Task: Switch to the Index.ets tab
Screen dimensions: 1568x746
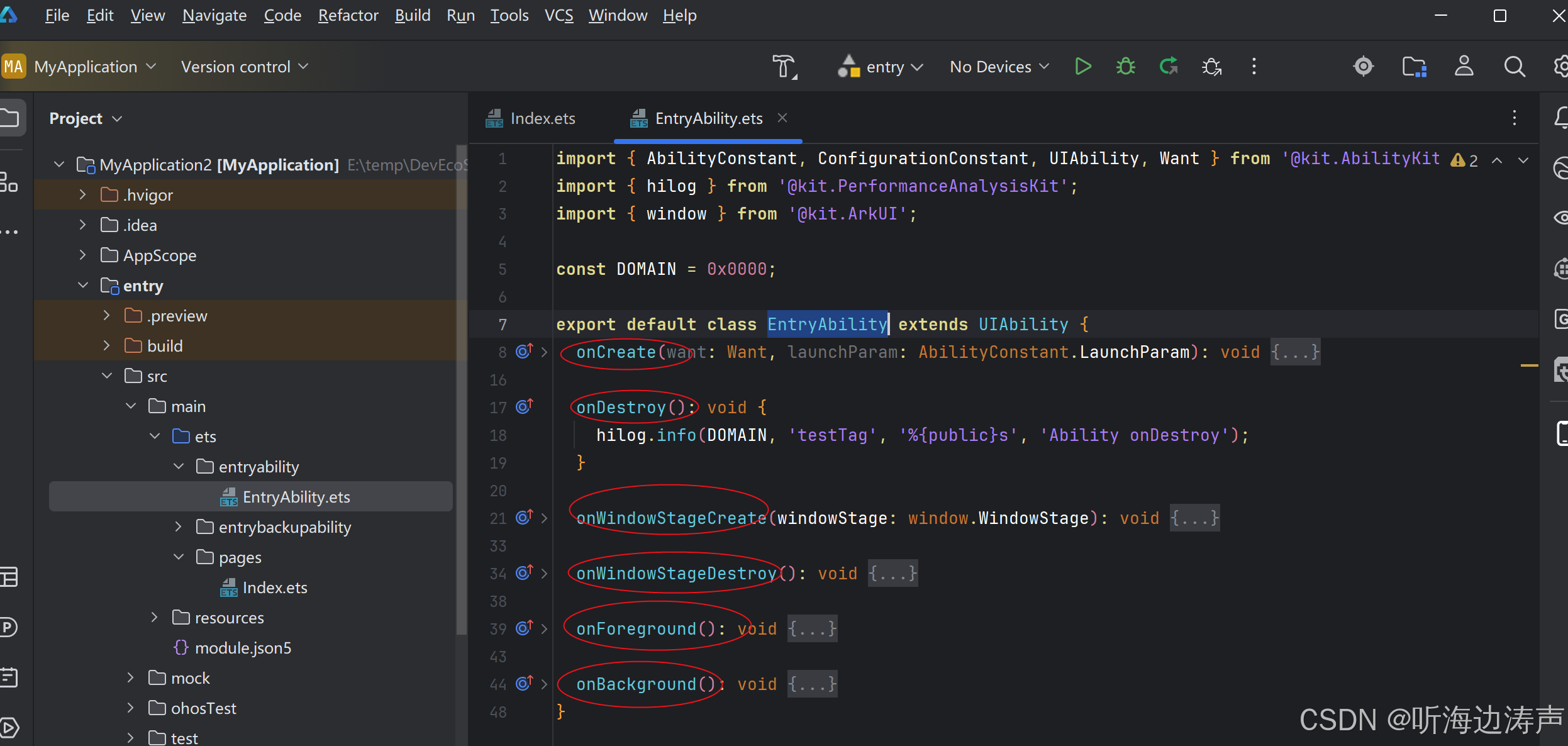Action: click(531, 118)
